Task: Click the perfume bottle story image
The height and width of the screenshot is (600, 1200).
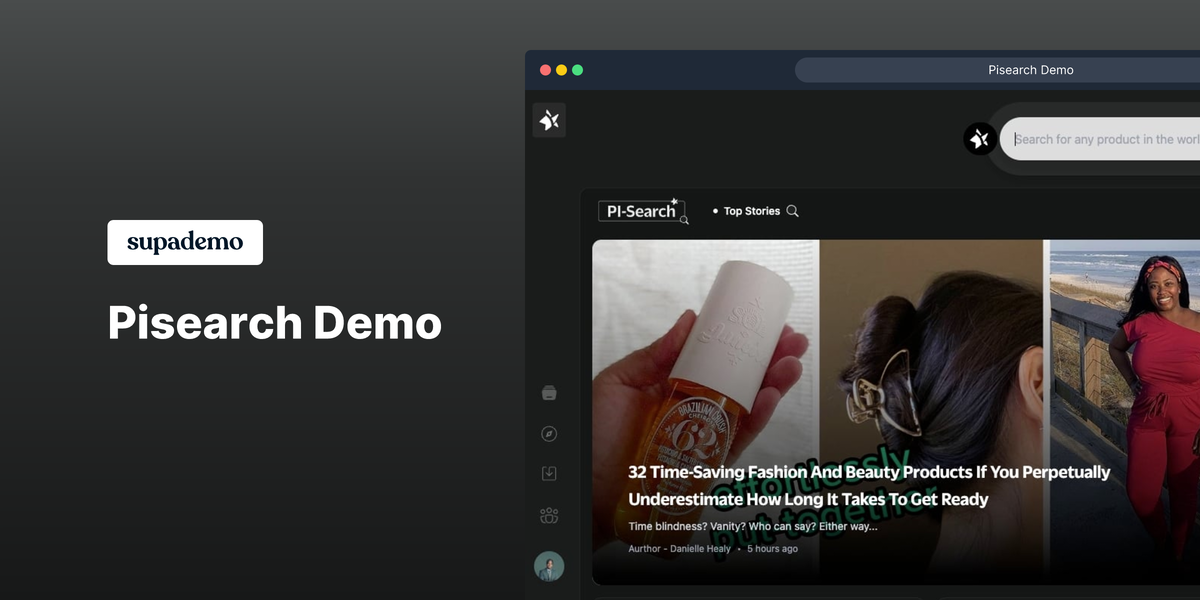Action: 705,350
